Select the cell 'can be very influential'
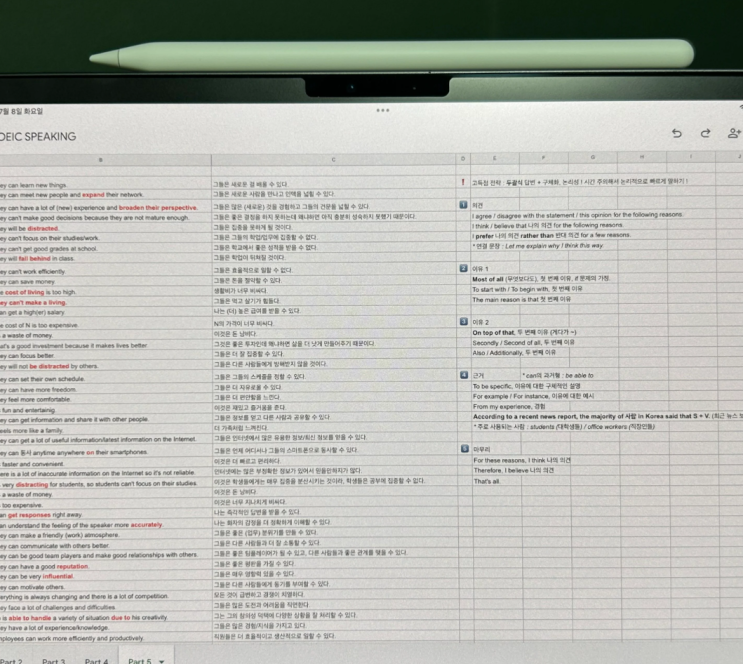Image resolution: width=743 pixels, height=664 pixels. 106,576
